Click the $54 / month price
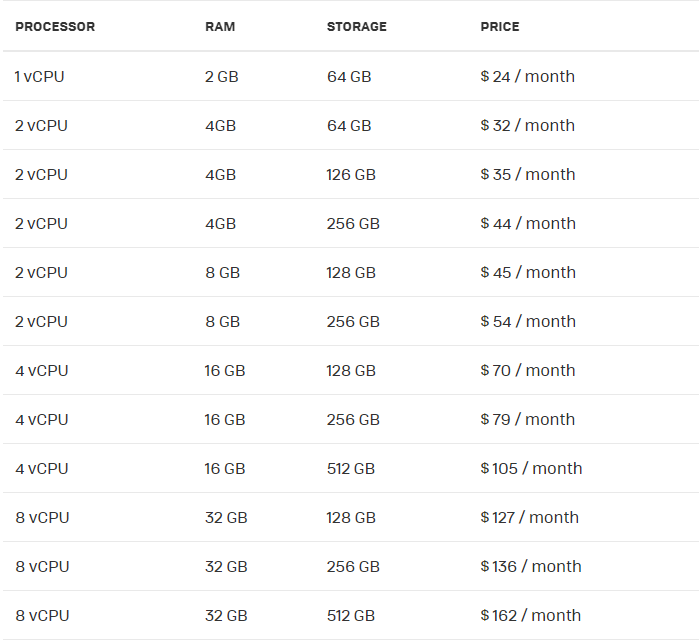This screenshot has width=699, height=642. tap(527, 321)
